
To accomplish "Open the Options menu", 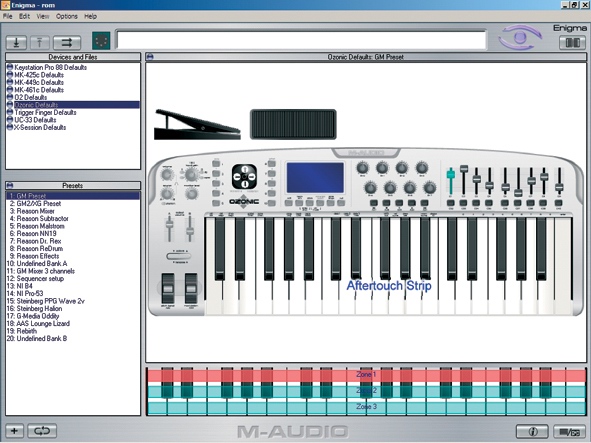I will coord(67,16).
